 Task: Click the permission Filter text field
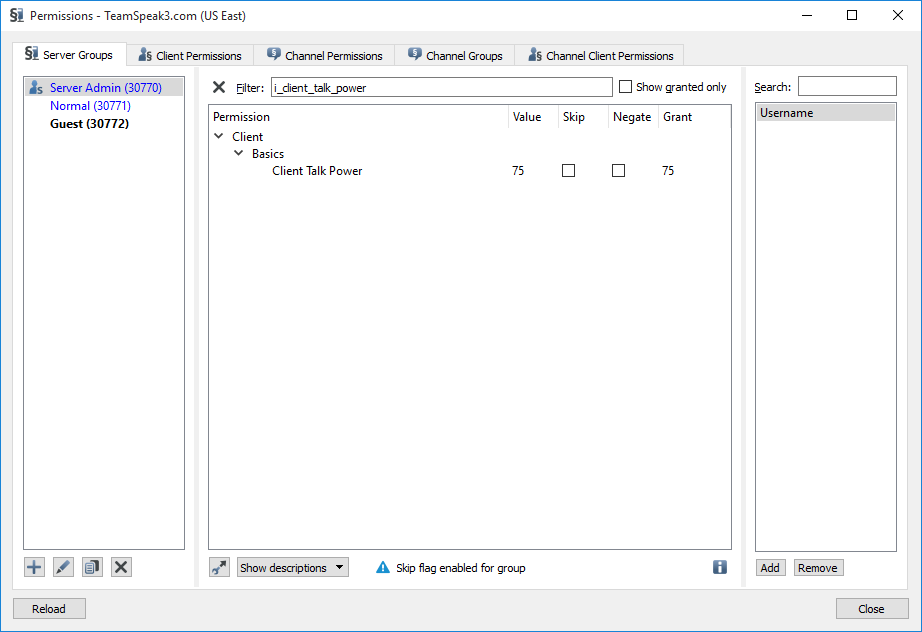pos(442,88)
